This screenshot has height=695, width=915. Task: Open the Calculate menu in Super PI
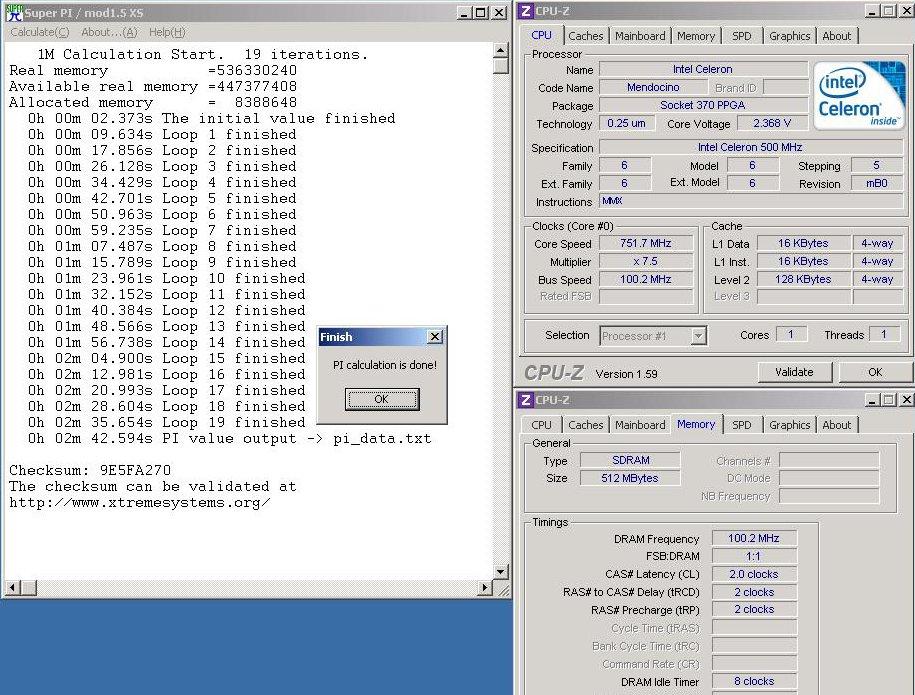[40, 32]
